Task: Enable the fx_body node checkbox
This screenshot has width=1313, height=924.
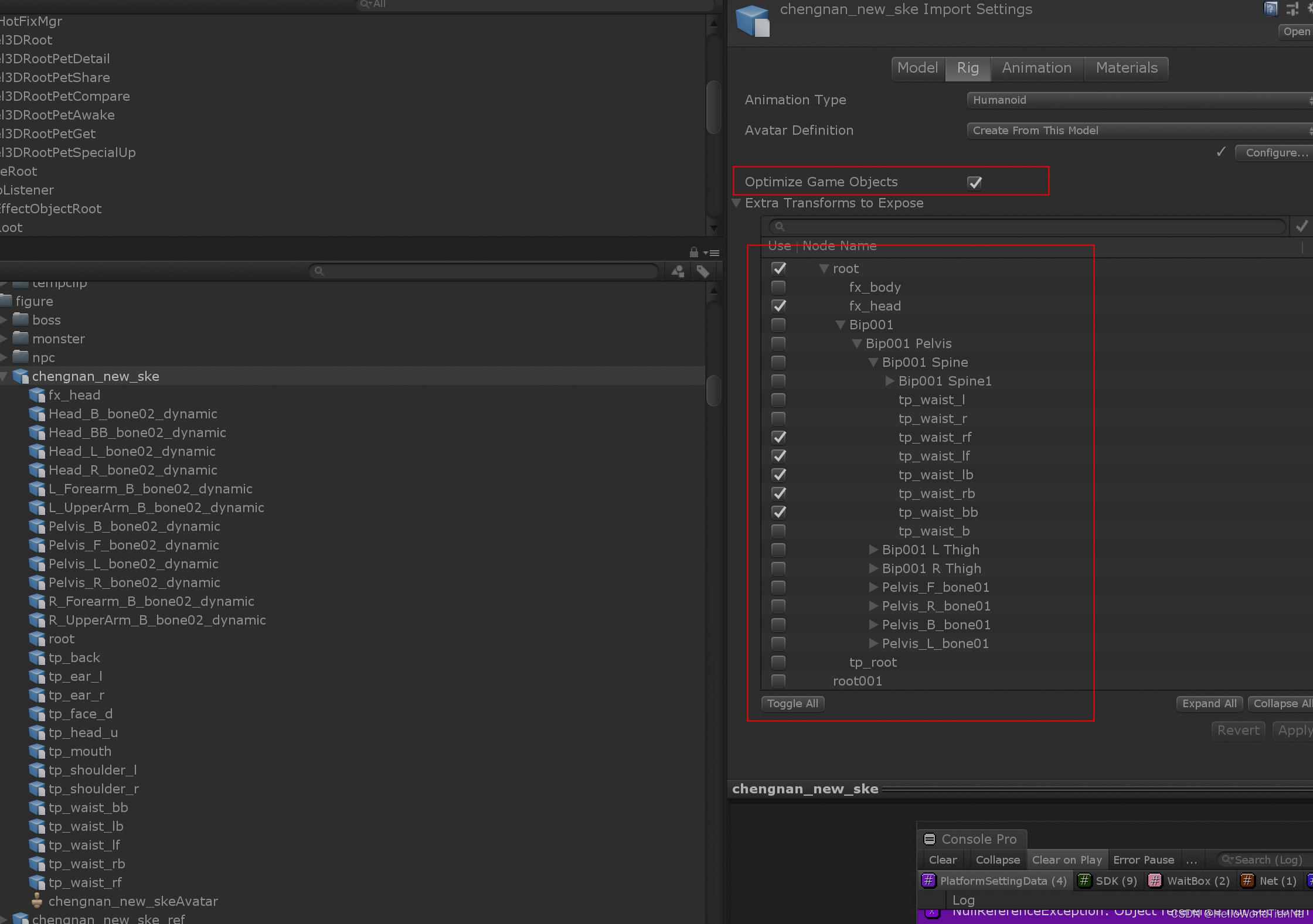Action: pos(778,287)
